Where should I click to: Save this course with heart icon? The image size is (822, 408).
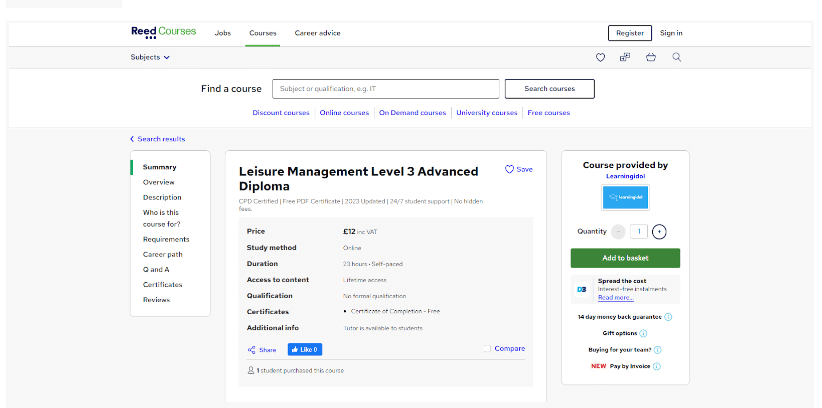click(509, 170)
